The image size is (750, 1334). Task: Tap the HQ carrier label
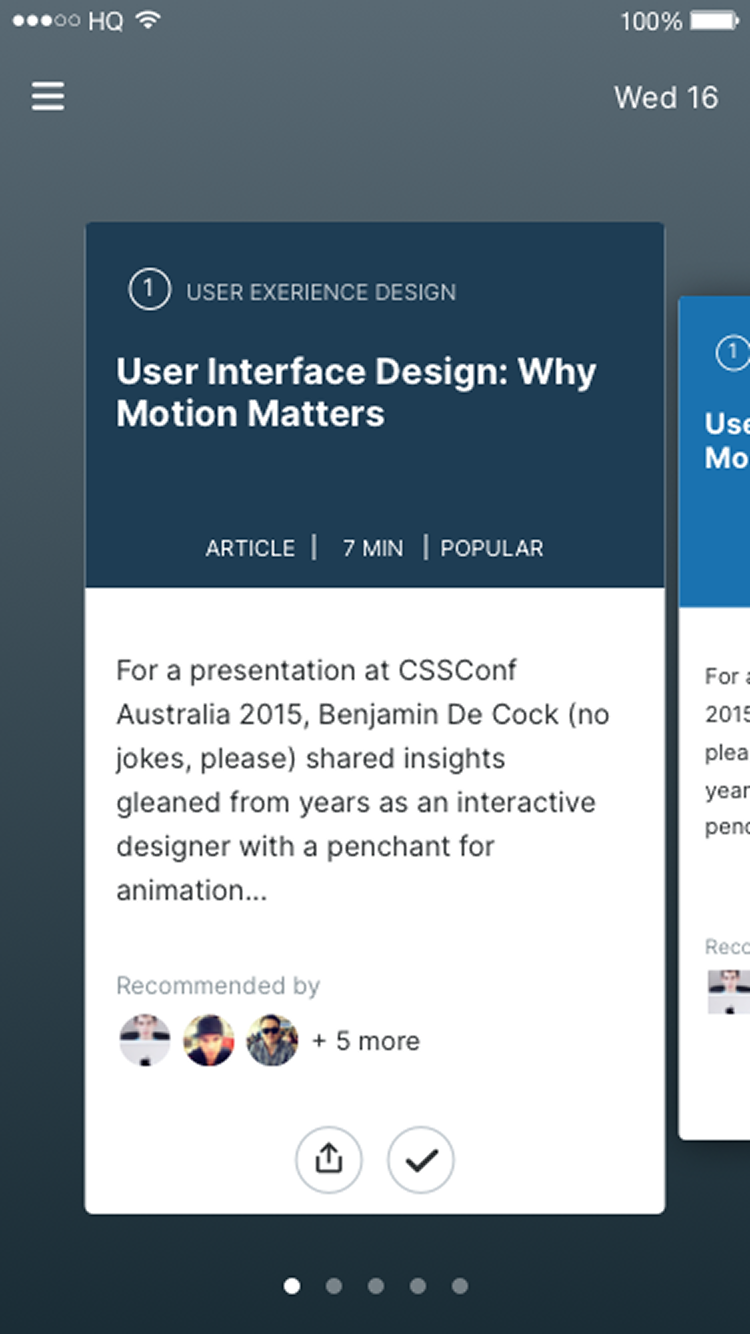[106, 20]
